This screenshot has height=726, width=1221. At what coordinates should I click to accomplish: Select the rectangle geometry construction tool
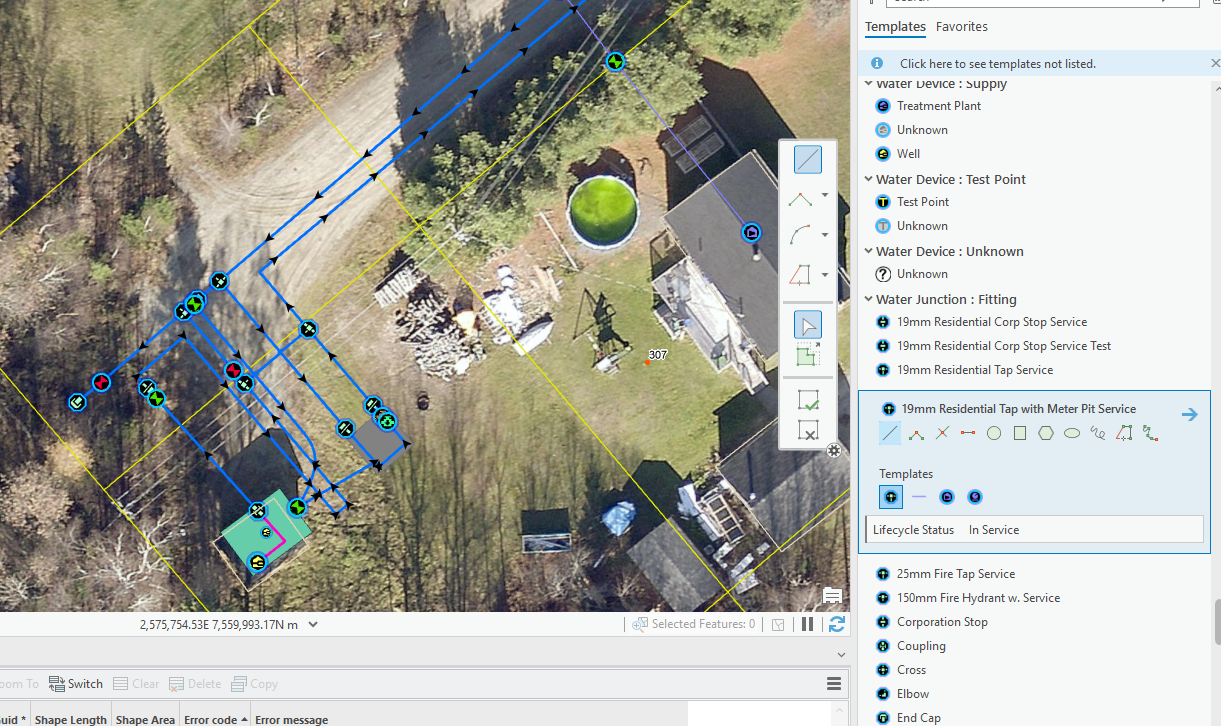[x=1019, y=432]
